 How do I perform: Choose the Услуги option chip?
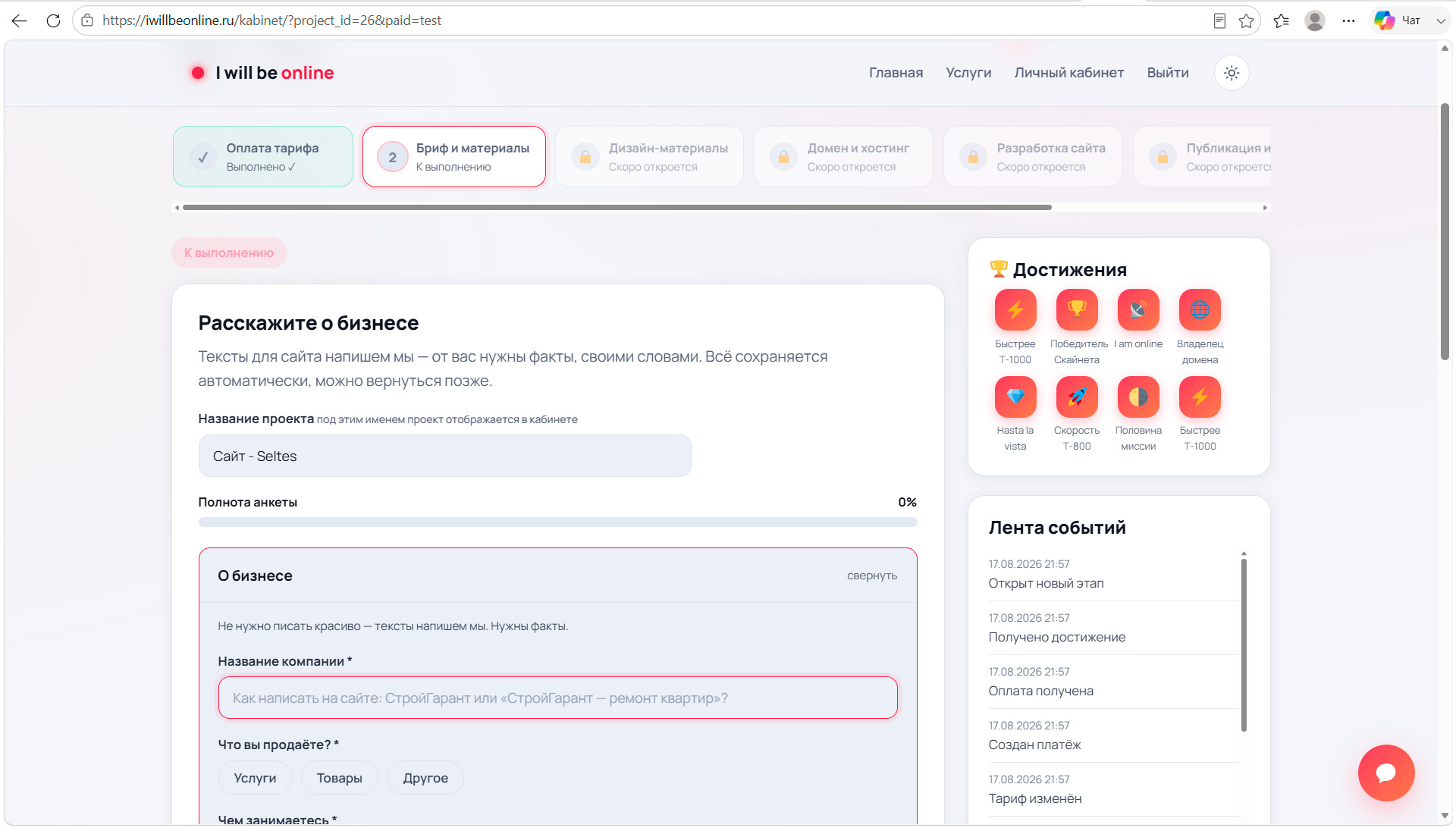click(x=255, y=778)
